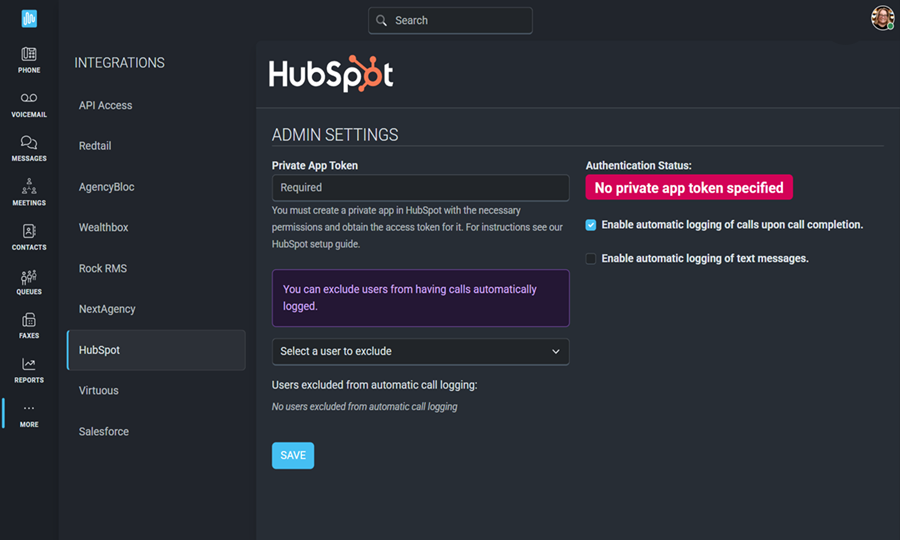
Task: Click the Private App Token field
Action: pyautogui.click(x=420, y=187)
